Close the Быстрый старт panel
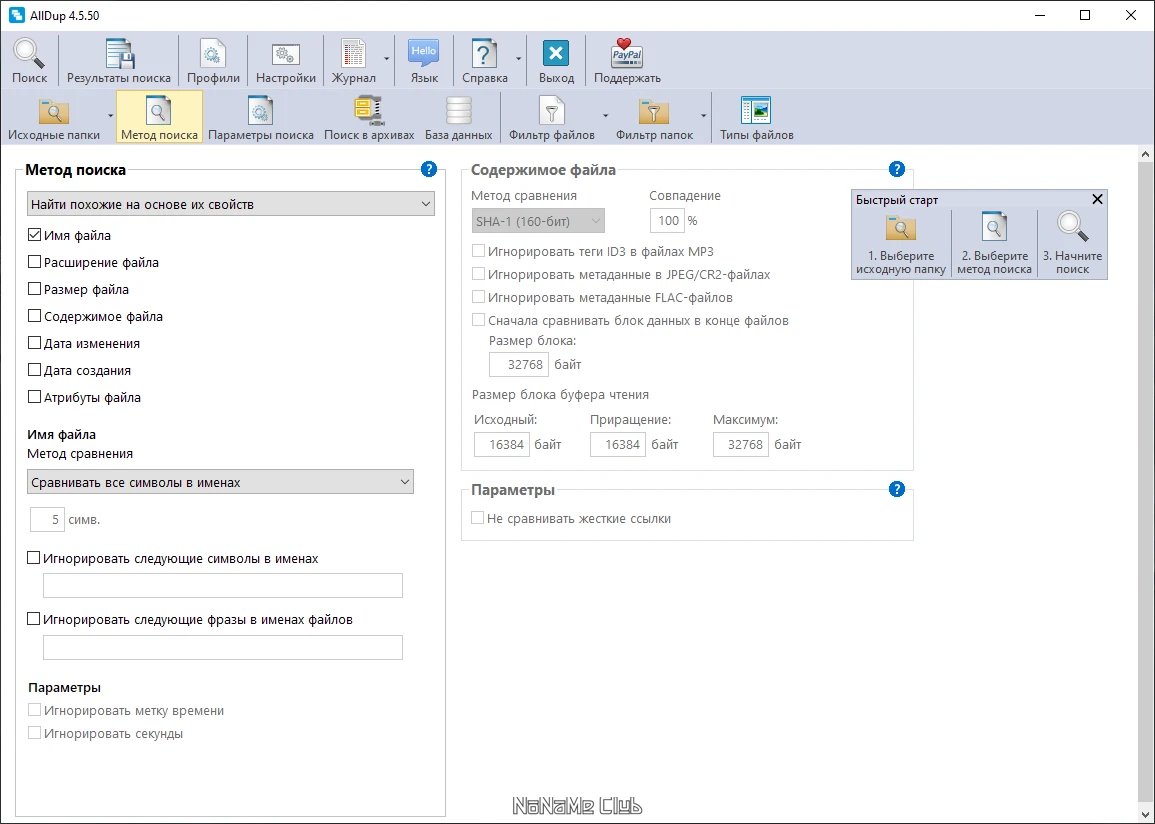This screenshot has height=824, width=1155. tap(1097, 199)
